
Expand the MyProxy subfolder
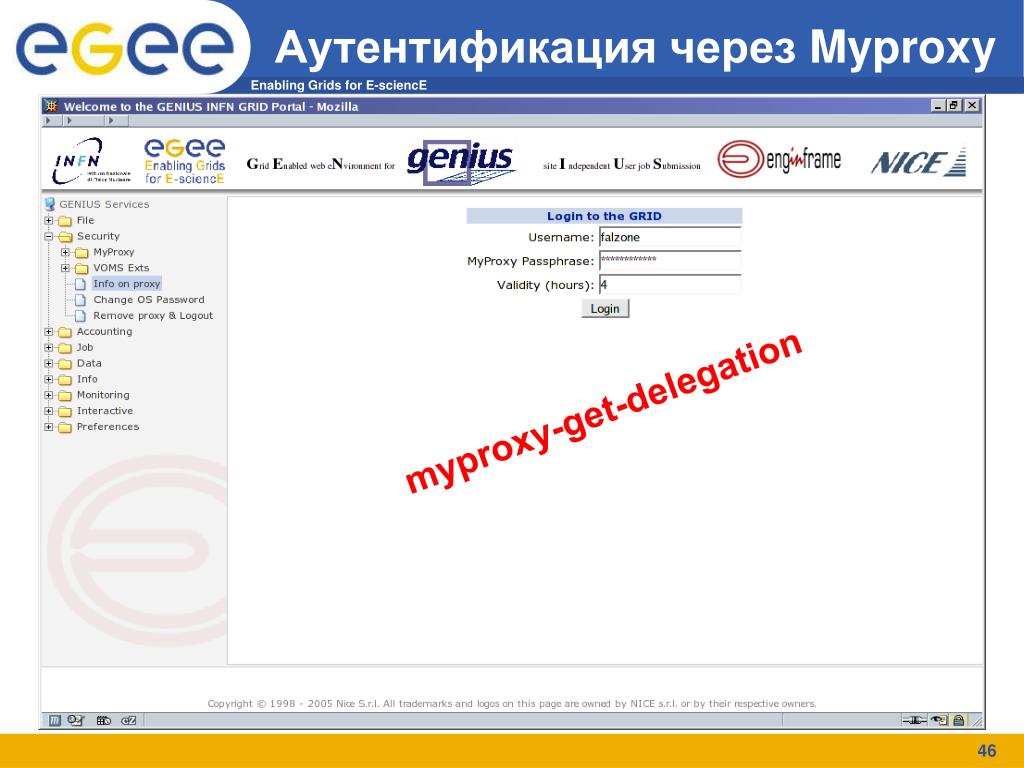point(64,253)
